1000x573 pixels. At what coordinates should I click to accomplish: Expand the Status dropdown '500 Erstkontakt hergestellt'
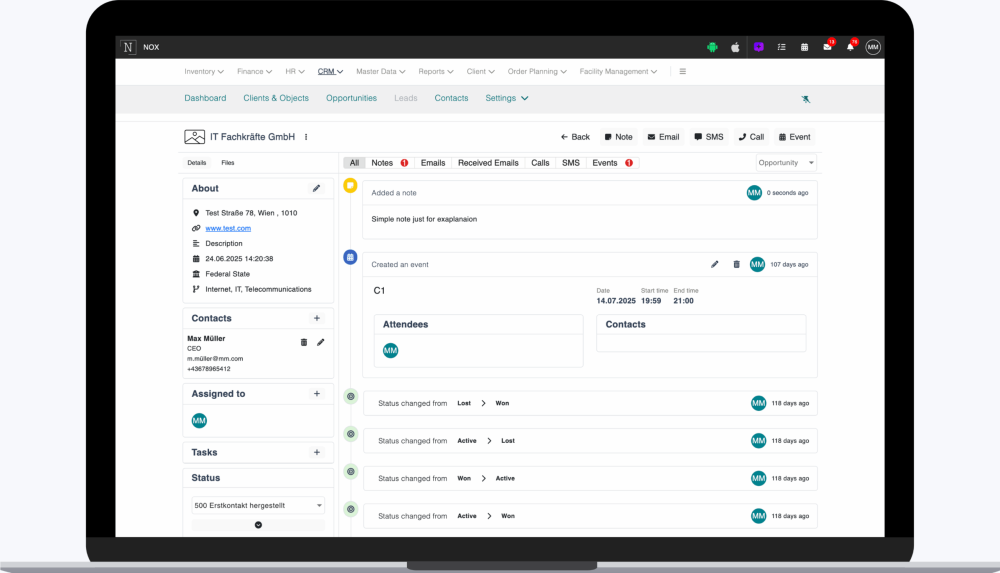pyautogui.click(x=258, y=506)
